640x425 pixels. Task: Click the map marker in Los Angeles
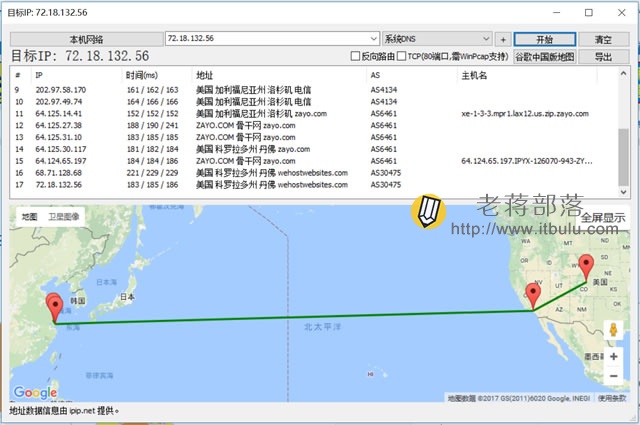coord(533,295)
